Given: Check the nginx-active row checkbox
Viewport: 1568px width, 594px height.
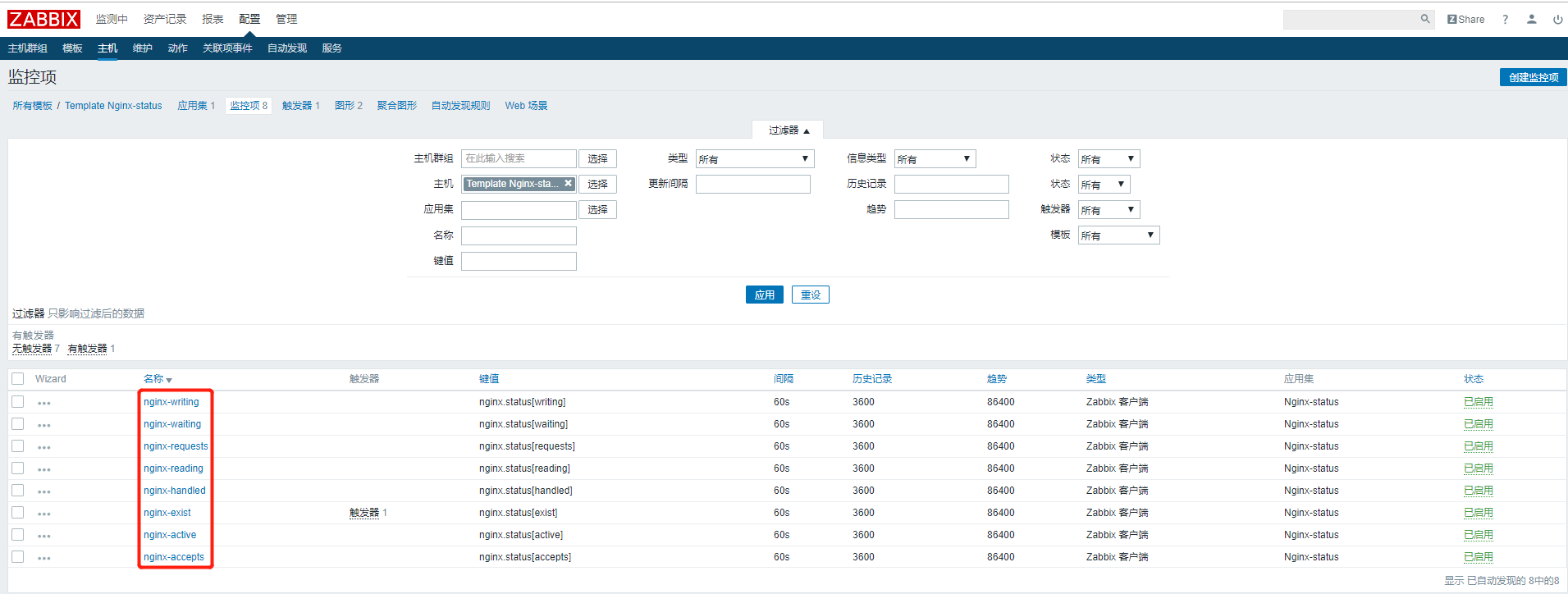Looking at the screenshot, I should tap(18, 535).
